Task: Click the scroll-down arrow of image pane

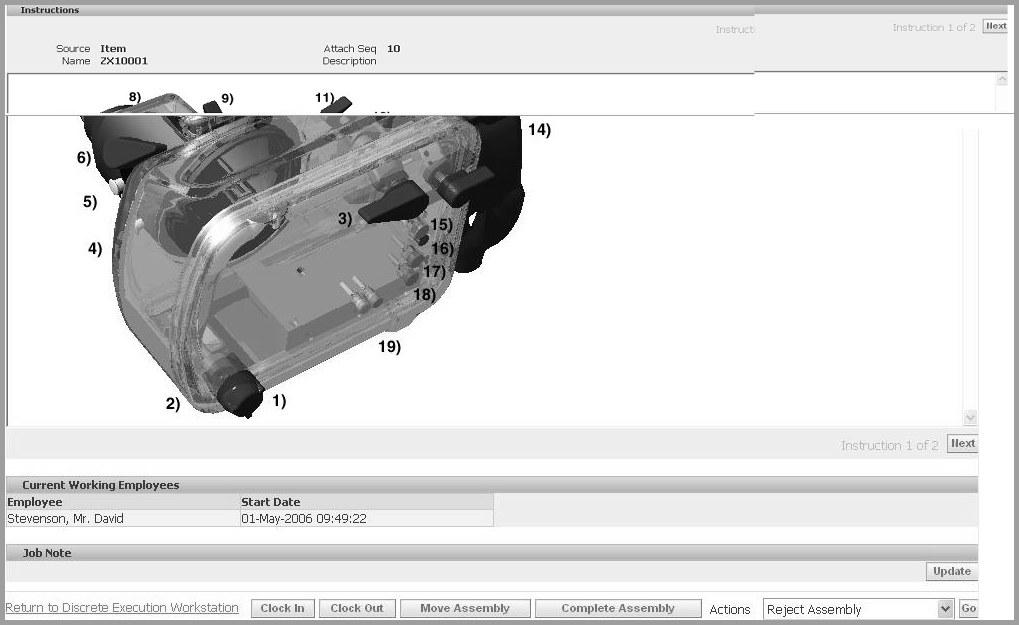Action: point(970,417)
